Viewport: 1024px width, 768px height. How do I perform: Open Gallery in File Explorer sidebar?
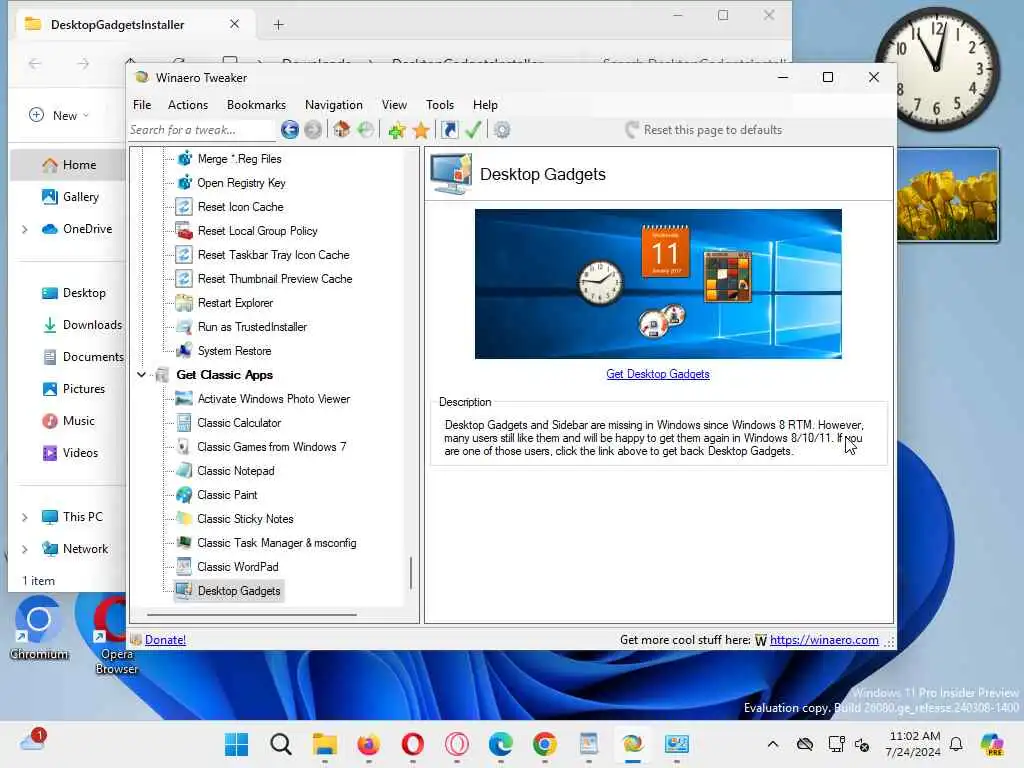click(70, 197)
